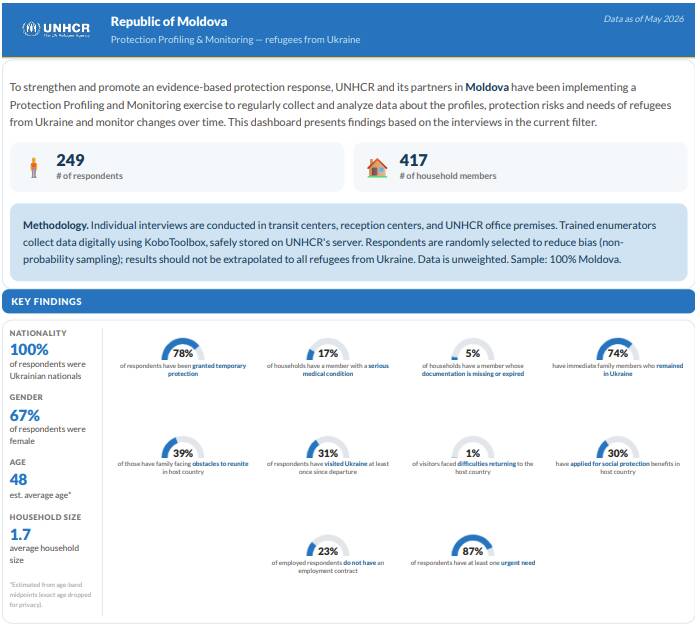Click the bold 'Methodology.' heading
700x627 pixels.
[56, 225]
